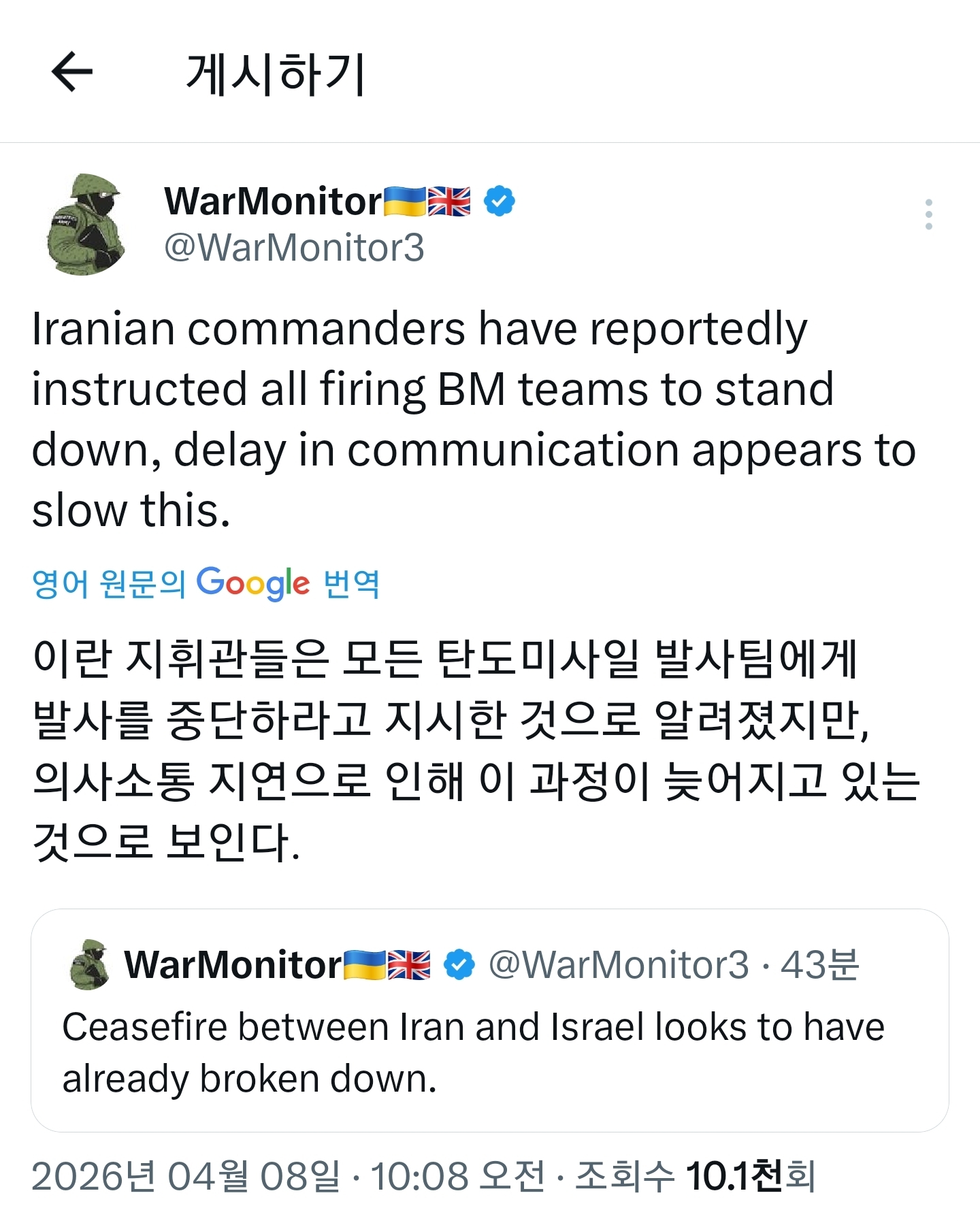This screenshot has width=980, height=1223.
Task: Tap the 게시하기 header title
Action: [x=276, y=74]
